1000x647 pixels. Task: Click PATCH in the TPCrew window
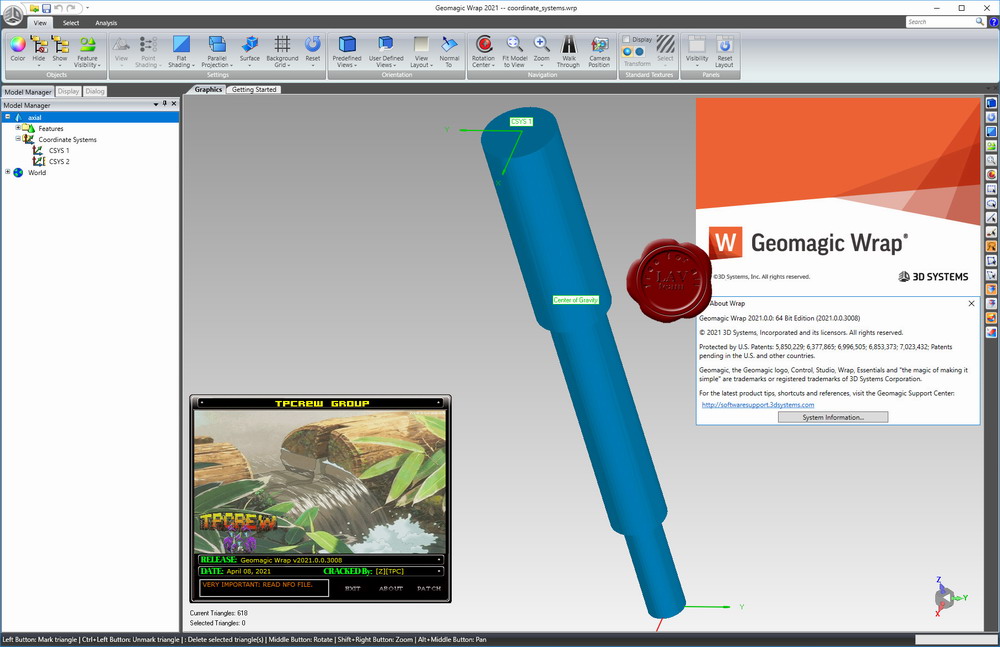429,588
